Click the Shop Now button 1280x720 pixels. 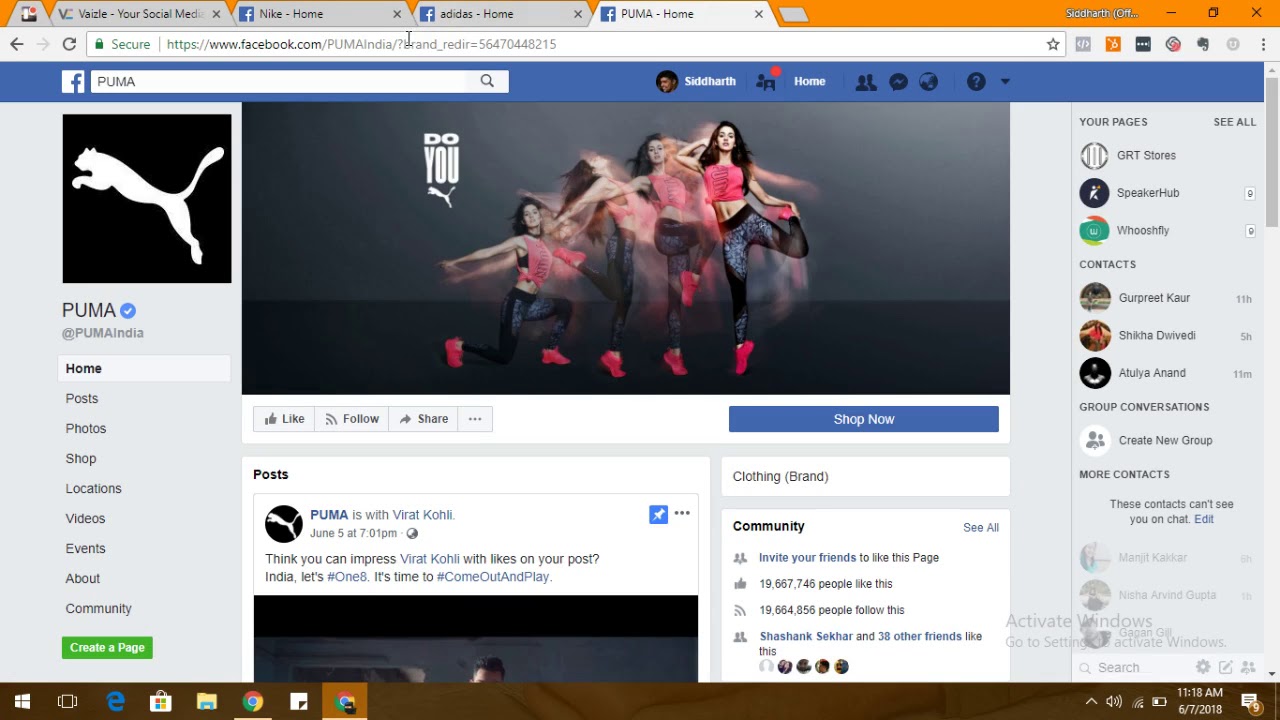[864, 419]
